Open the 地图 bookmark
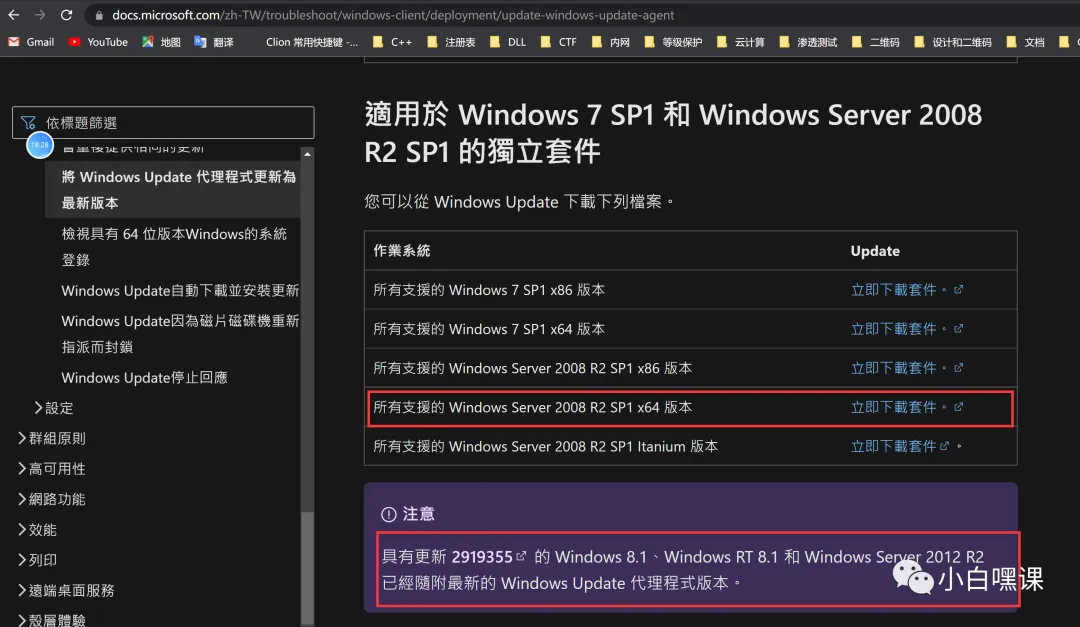This screenshot has height=627, width=1080. pos(160,42)
